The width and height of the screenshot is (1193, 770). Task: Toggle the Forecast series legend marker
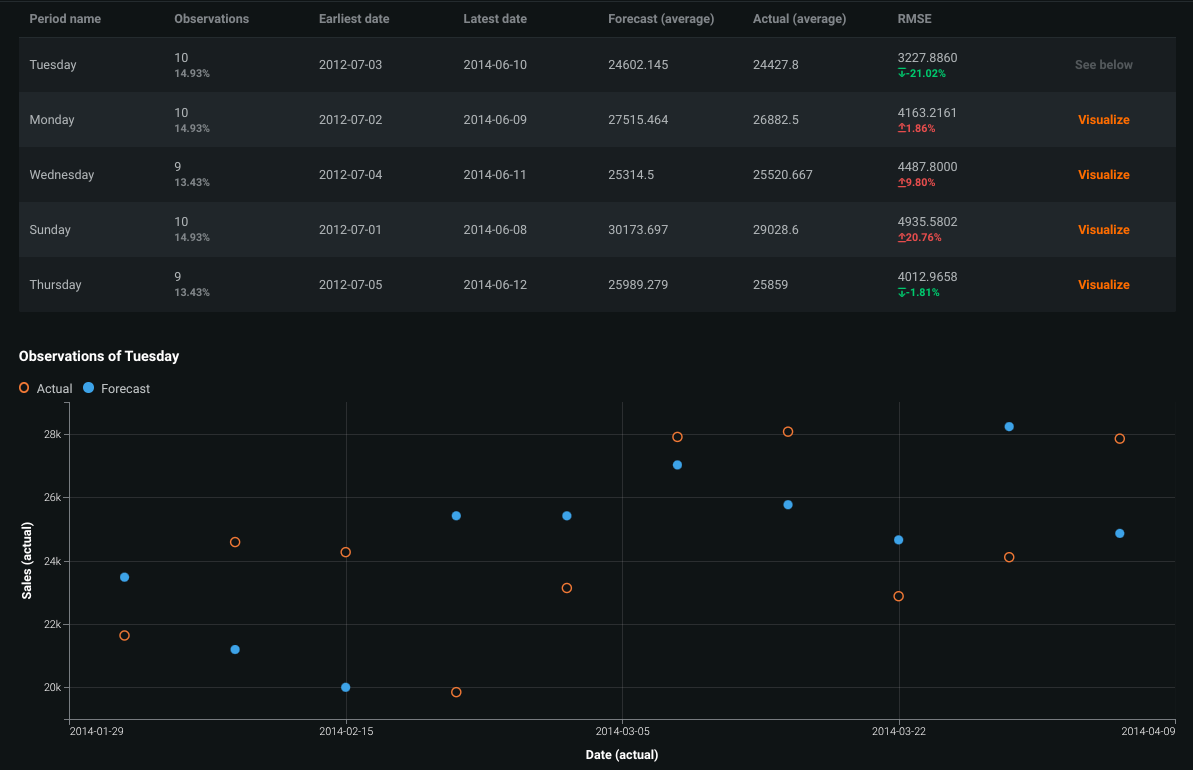tap(89, 388)
